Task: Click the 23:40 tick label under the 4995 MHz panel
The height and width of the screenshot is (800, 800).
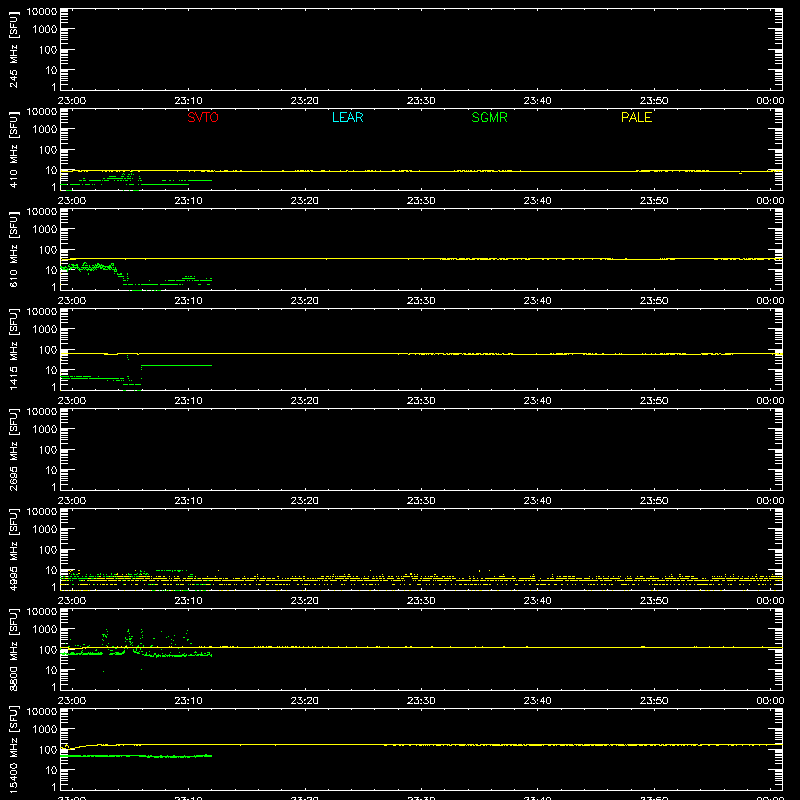Action: (x=537, y=601)
